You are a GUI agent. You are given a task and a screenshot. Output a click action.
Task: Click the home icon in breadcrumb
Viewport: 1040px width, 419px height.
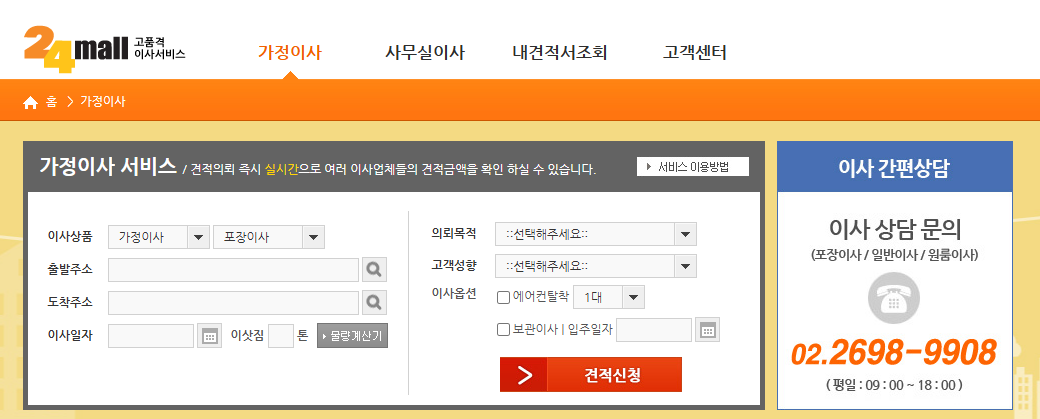tap(31, 102)
